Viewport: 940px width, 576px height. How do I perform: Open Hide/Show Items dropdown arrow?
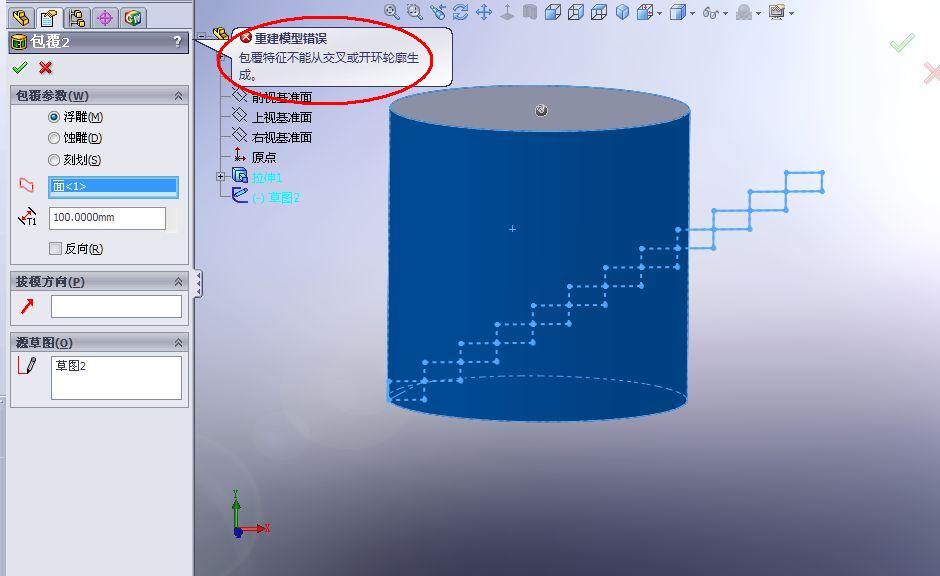click(x=725, y=13)
